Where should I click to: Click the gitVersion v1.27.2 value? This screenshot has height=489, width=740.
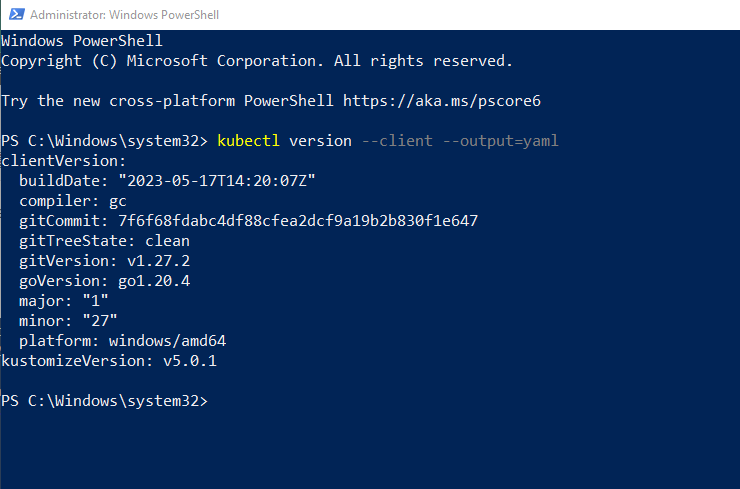point(158,261)
